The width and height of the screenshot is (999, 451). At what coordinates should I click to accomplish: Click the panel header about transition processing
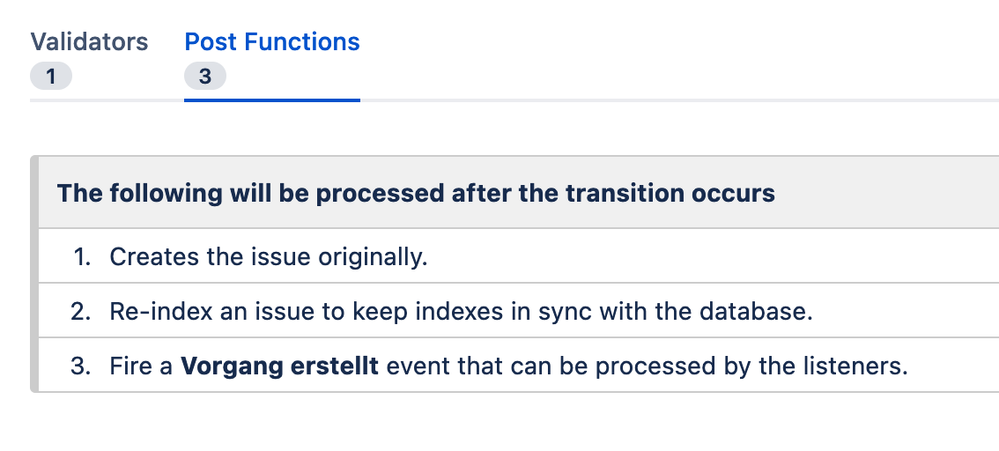(519, 192)
